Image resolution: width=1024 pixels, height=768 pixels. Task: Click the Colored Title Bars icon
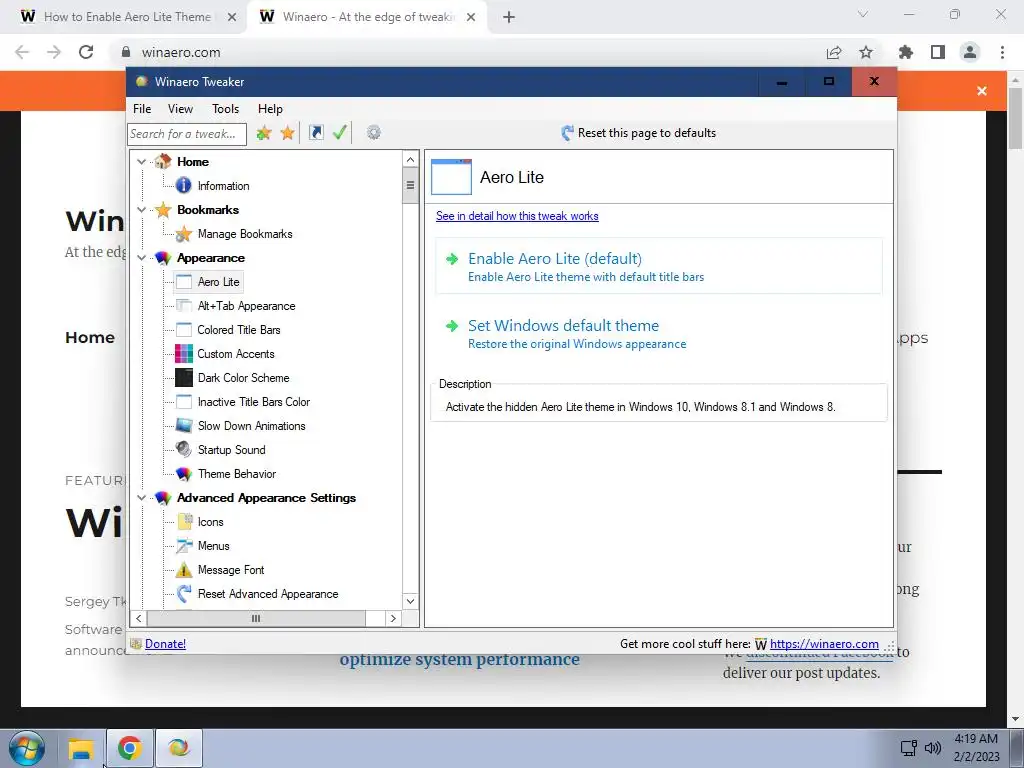coord(184,330)
